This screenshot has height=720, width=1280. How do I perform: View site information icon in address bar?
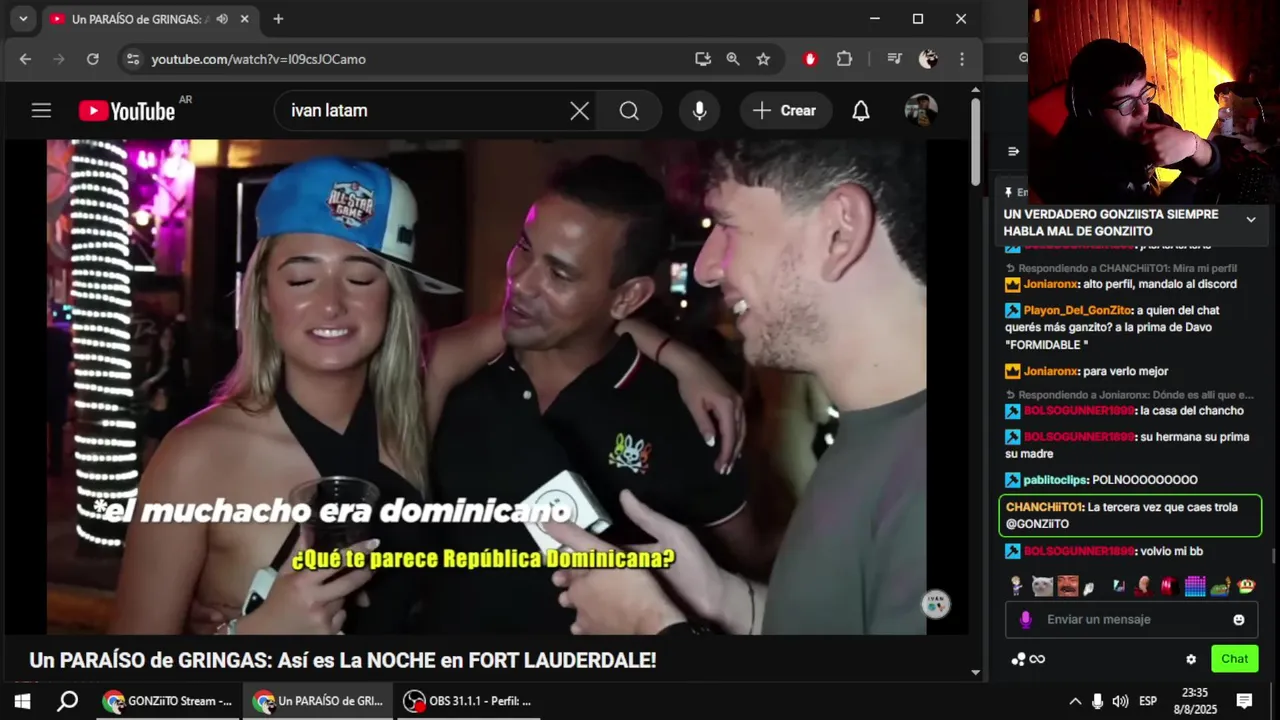[x=132, y=59]
